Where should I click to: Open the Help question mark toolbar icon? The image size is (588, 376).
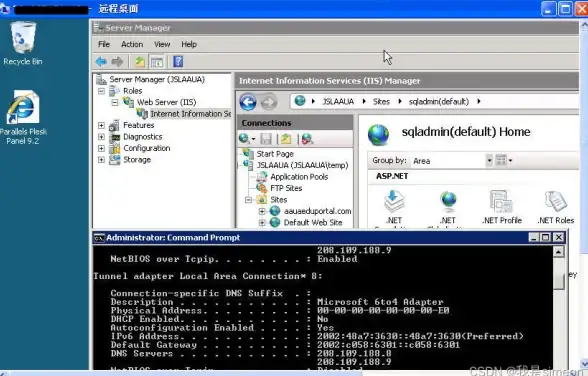(178, 61)
